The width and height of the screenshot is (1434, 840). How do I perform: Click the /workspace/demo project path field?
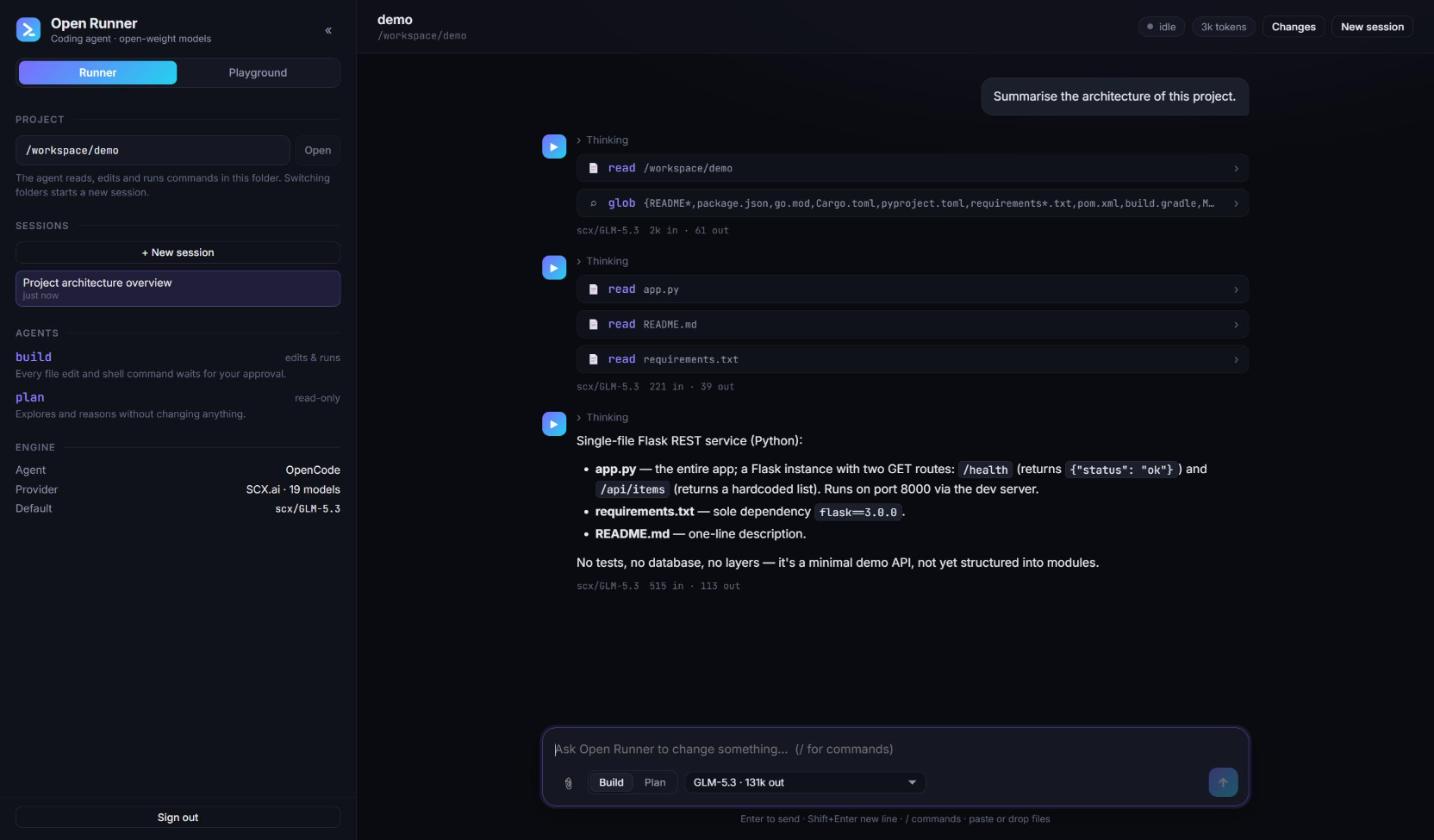(x=153, y=151)
